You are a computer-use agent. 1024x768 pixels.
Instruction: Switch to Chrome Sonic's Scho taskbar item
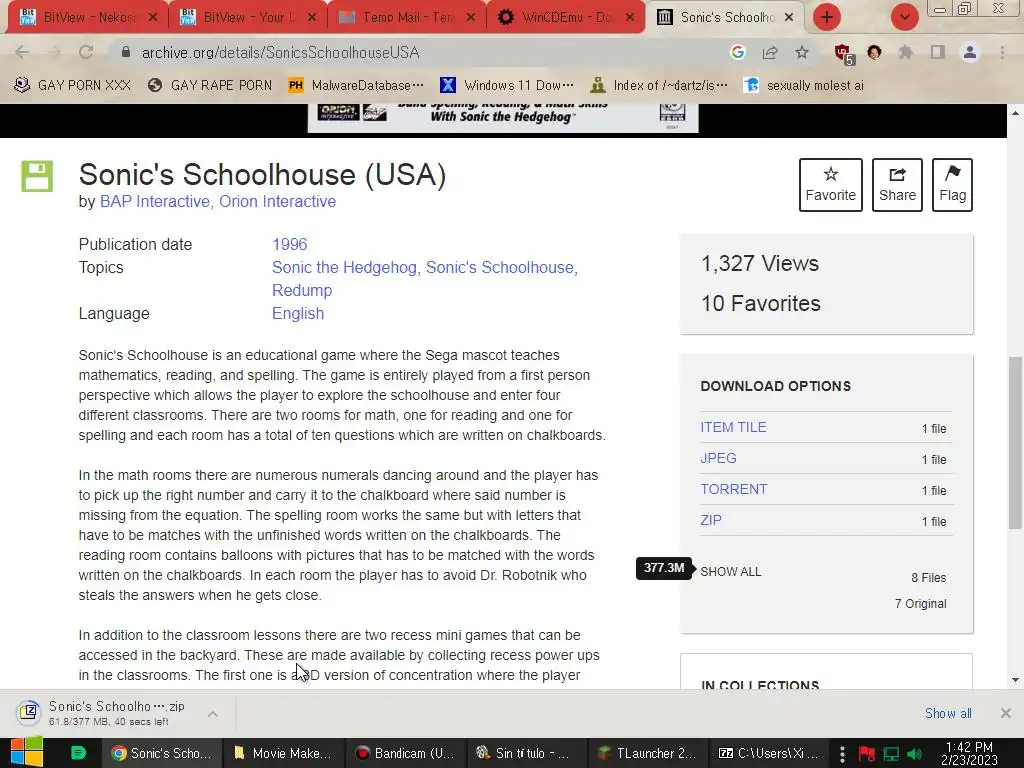click(162, 753)
